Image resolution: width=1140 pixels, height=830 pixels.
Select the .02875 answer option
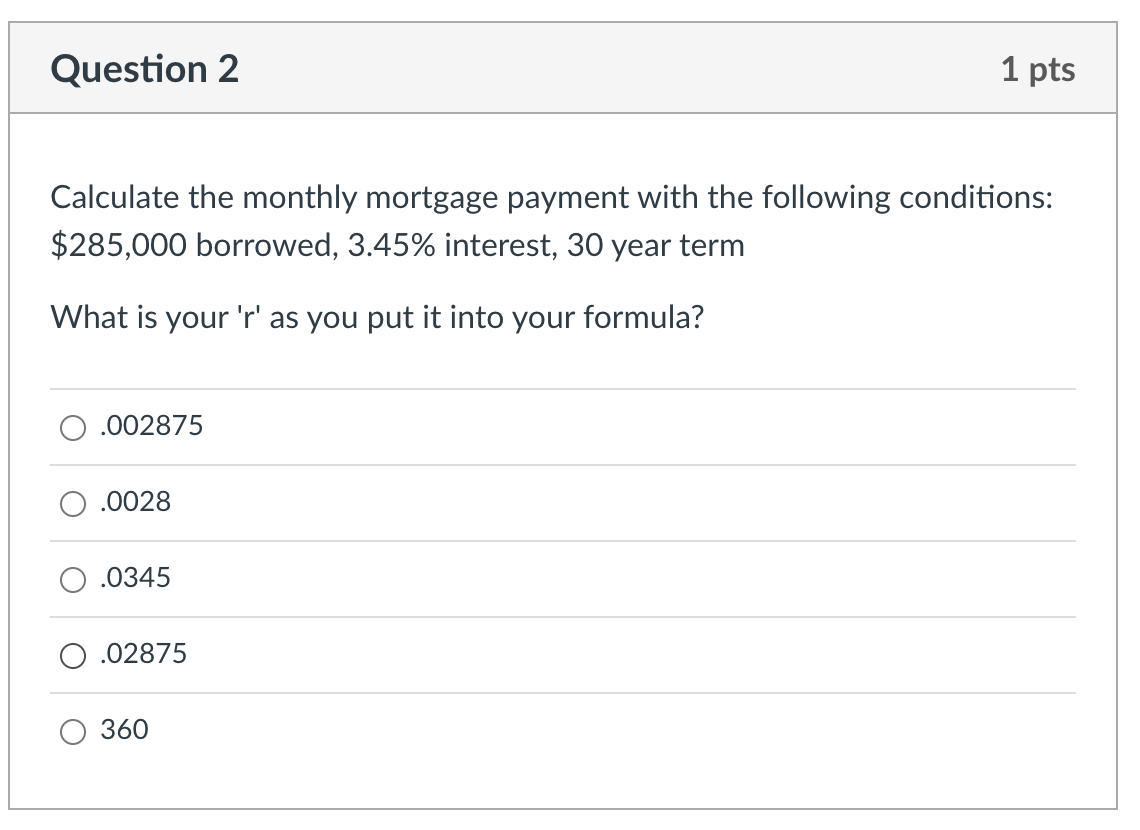click(72, 656)
